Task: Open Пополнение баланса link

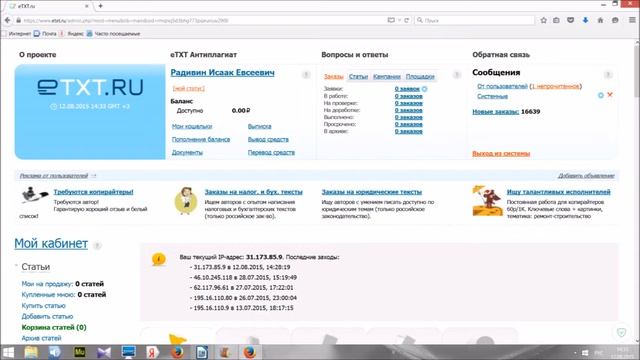Action: (x=201, y=140)
